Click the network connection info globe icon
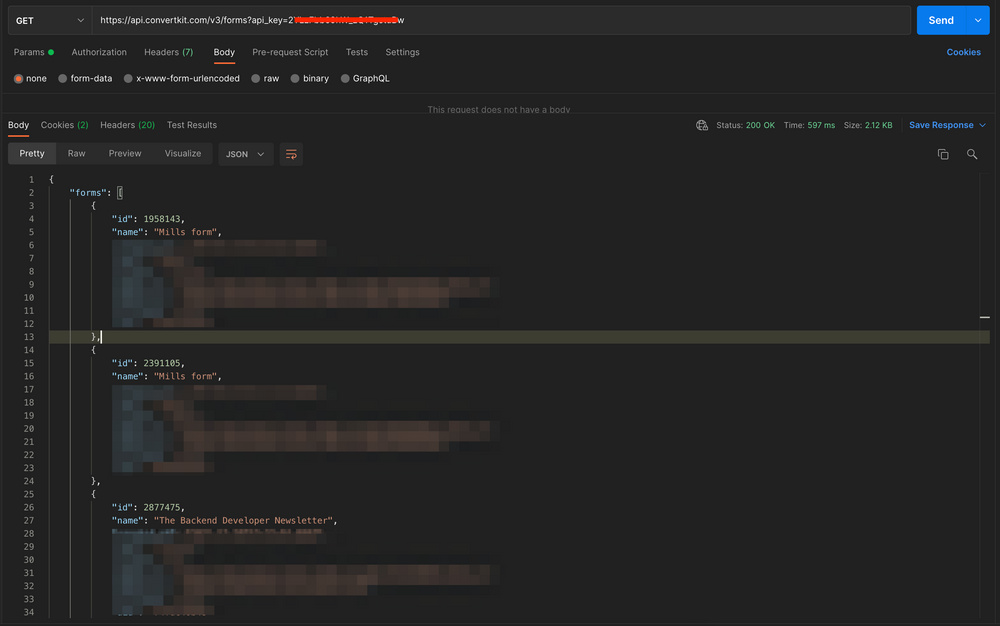 pyautogui.click(x=702, y=125)
